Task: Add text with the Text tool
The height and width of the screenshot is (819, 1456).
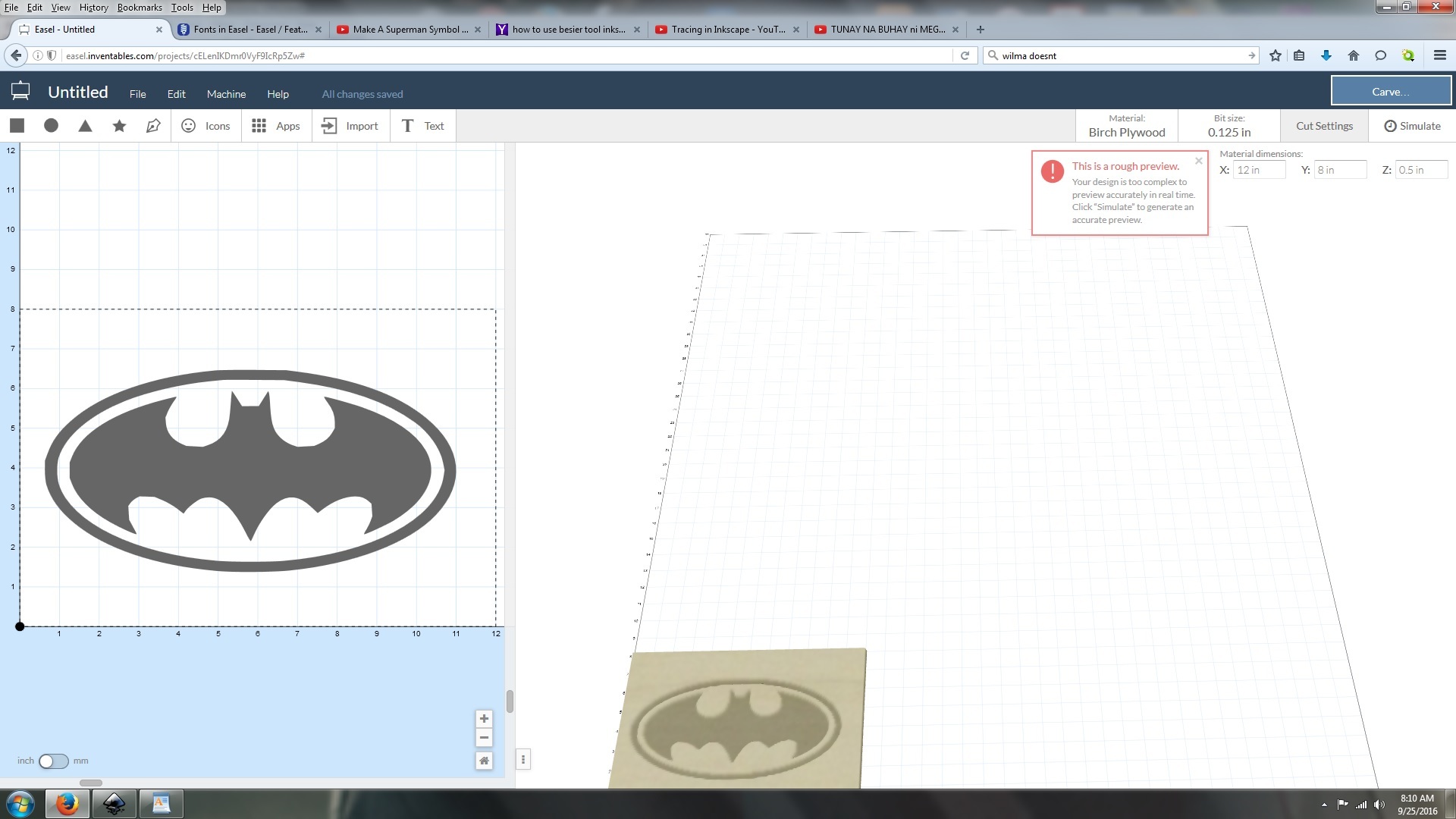Action: pos(422,126)
